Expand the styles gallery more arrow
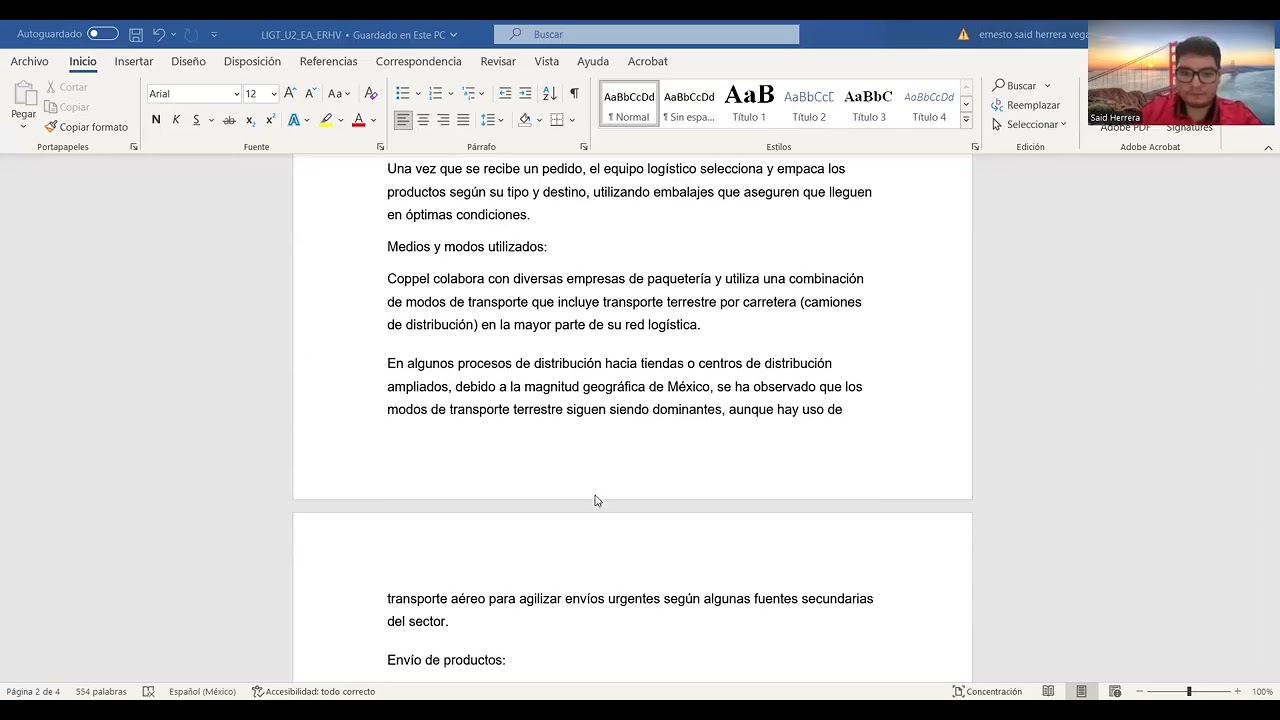Image resolution: width=1280 pixels, height=720 pixels. [x=966, y=120]
